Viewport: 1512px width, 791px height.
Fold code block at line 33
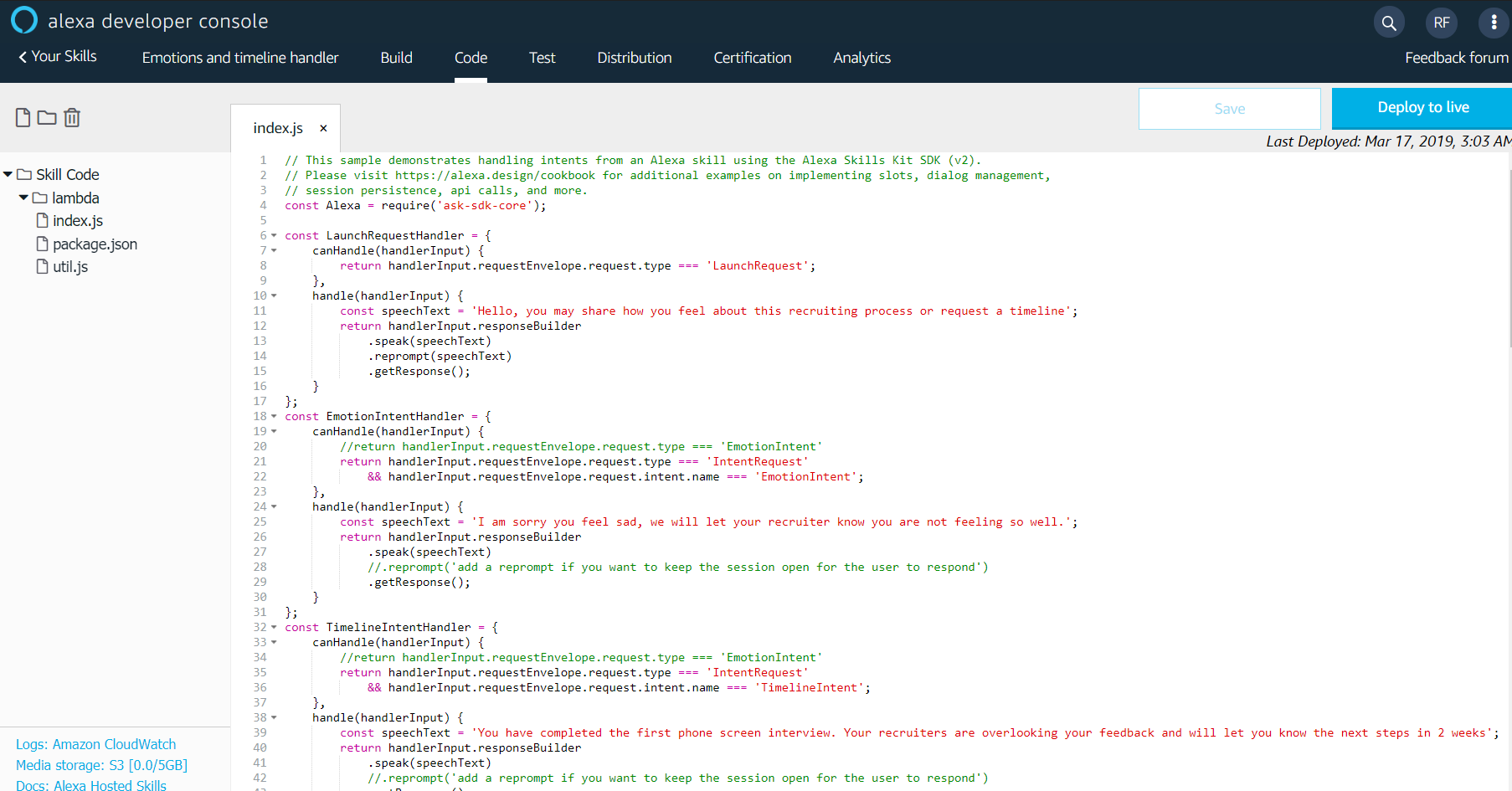tap(274, 643)
